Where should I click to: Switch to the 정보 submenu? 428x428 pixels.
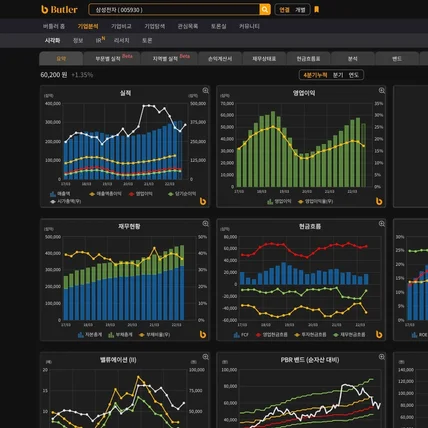click(x=78, y=40)
